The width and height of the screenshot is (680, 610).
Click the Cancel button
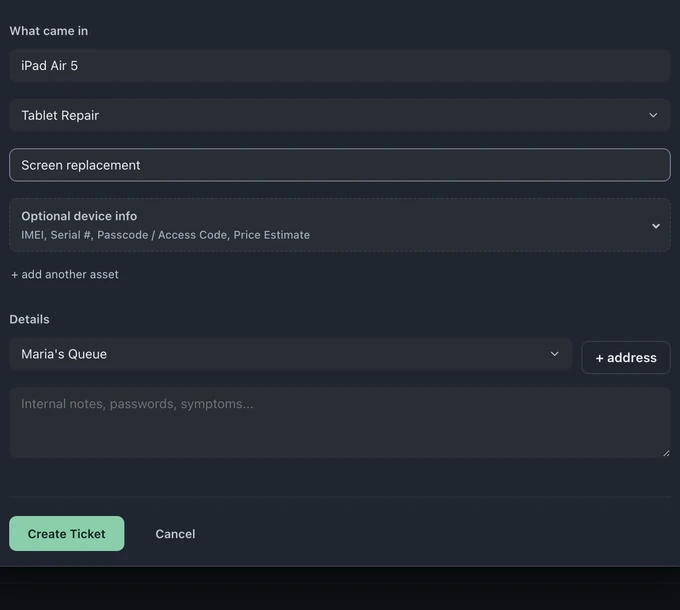175,534
